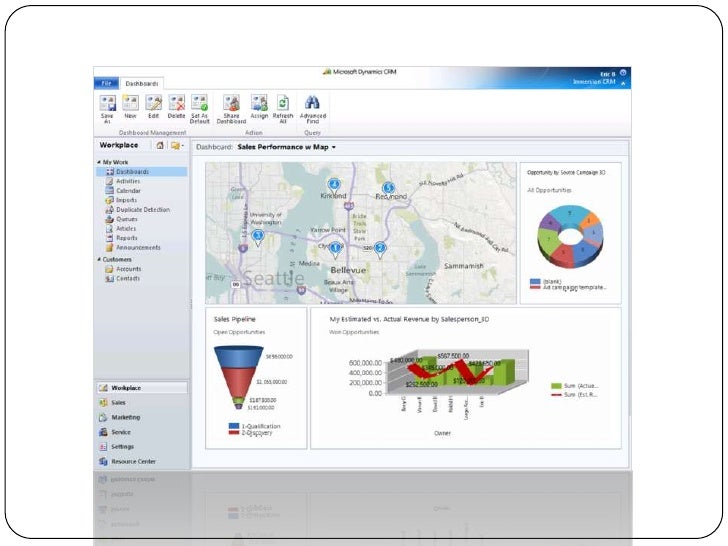Click the map pin near Kirkland

coord(333,186)
